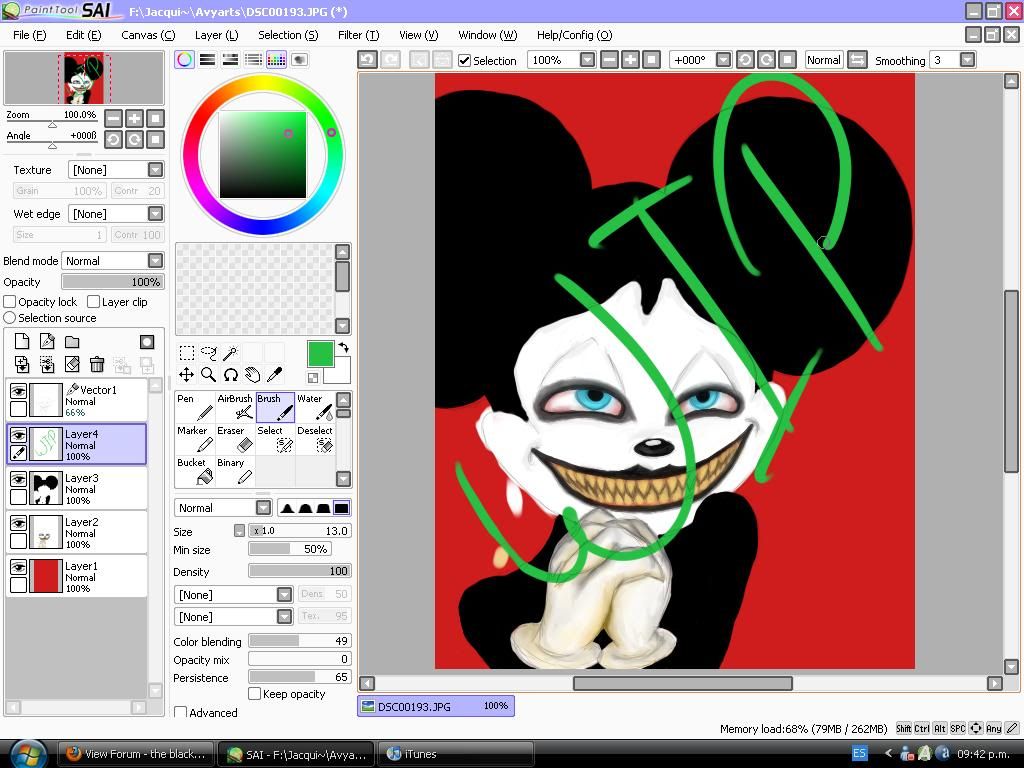Show the swatches panel

point(276,60)
